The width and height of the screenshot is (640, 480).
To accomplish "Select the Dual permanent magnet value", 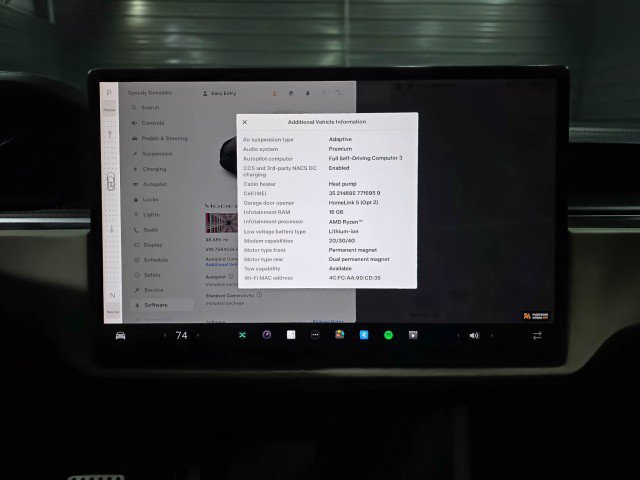I will click(359, 259).
